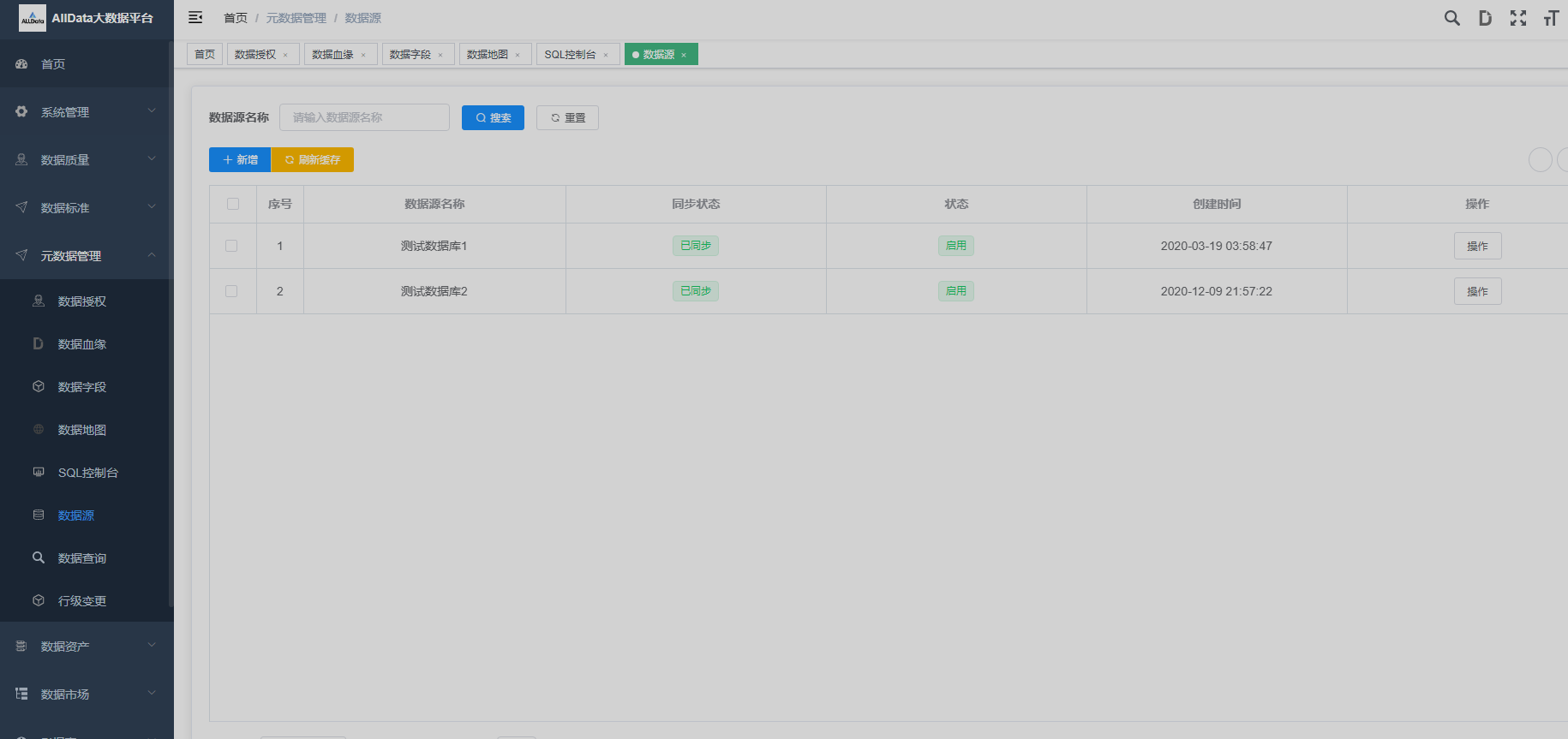The width and height of the screenshot is (1568, 739).
Task: Go to 首页 in breadcrumb
Action: (236, 18)
